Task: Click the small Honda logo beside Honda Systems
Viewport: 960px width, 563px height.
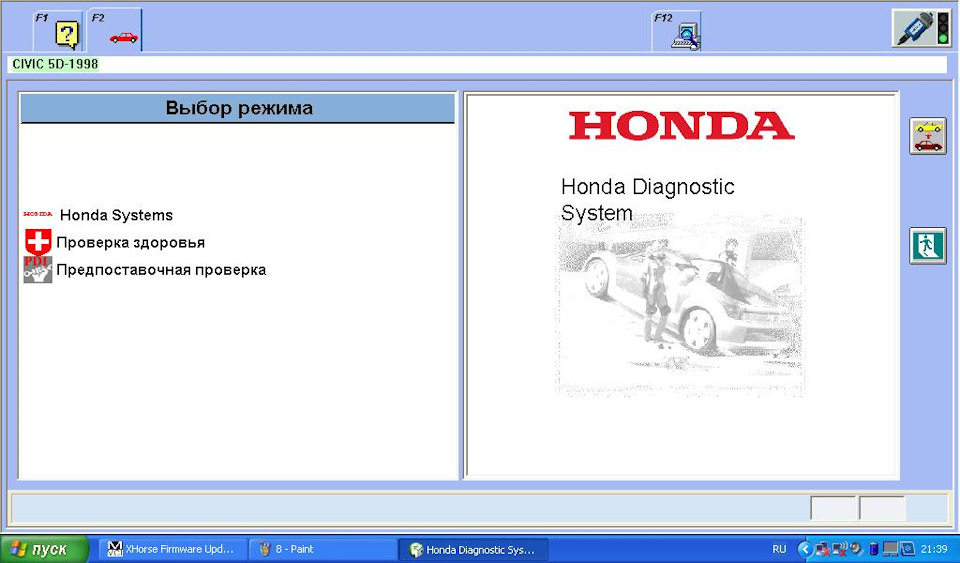Action: [38, 214]
